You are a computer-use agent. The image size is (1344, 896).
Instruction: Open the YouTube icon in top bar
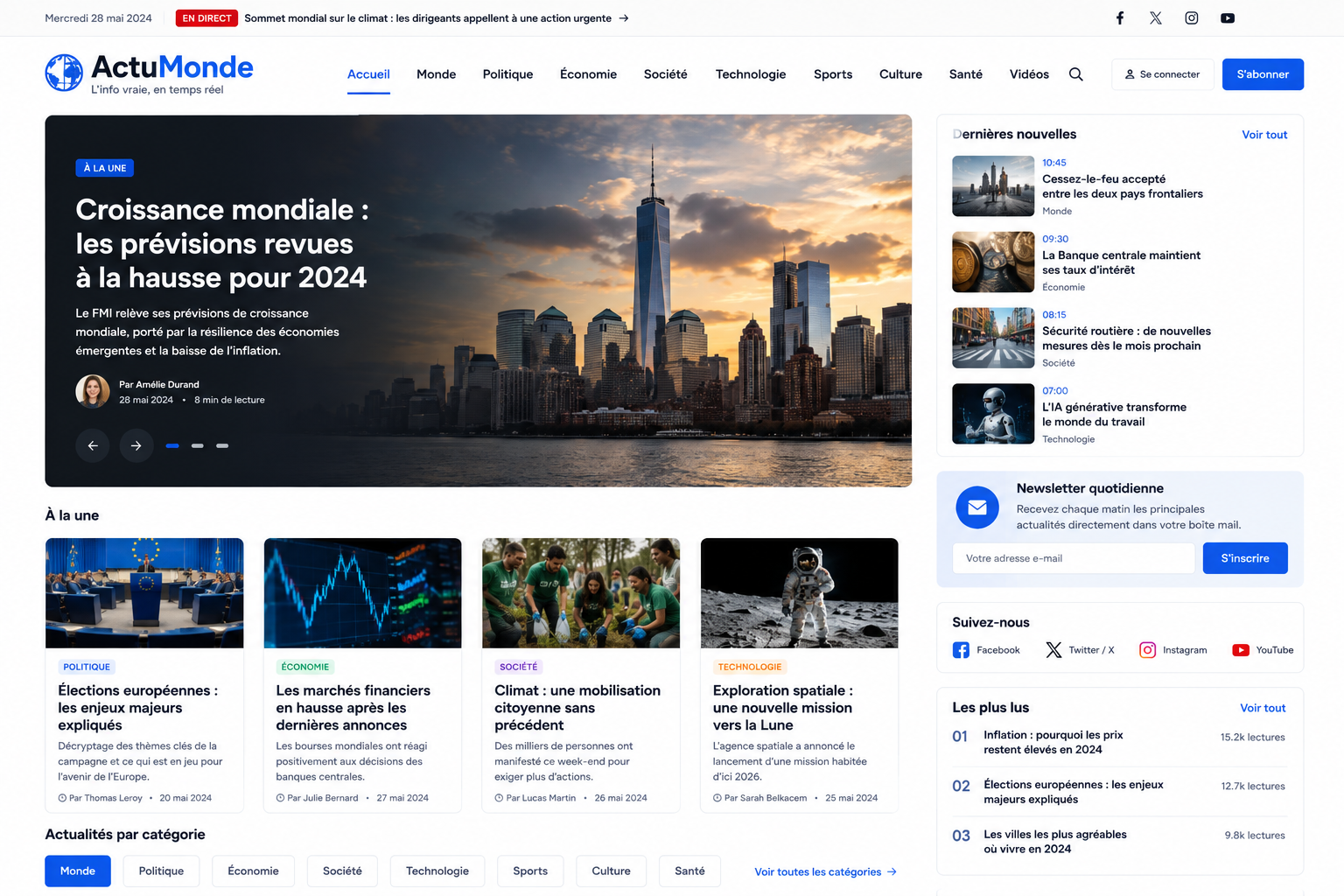[1228, 18]
